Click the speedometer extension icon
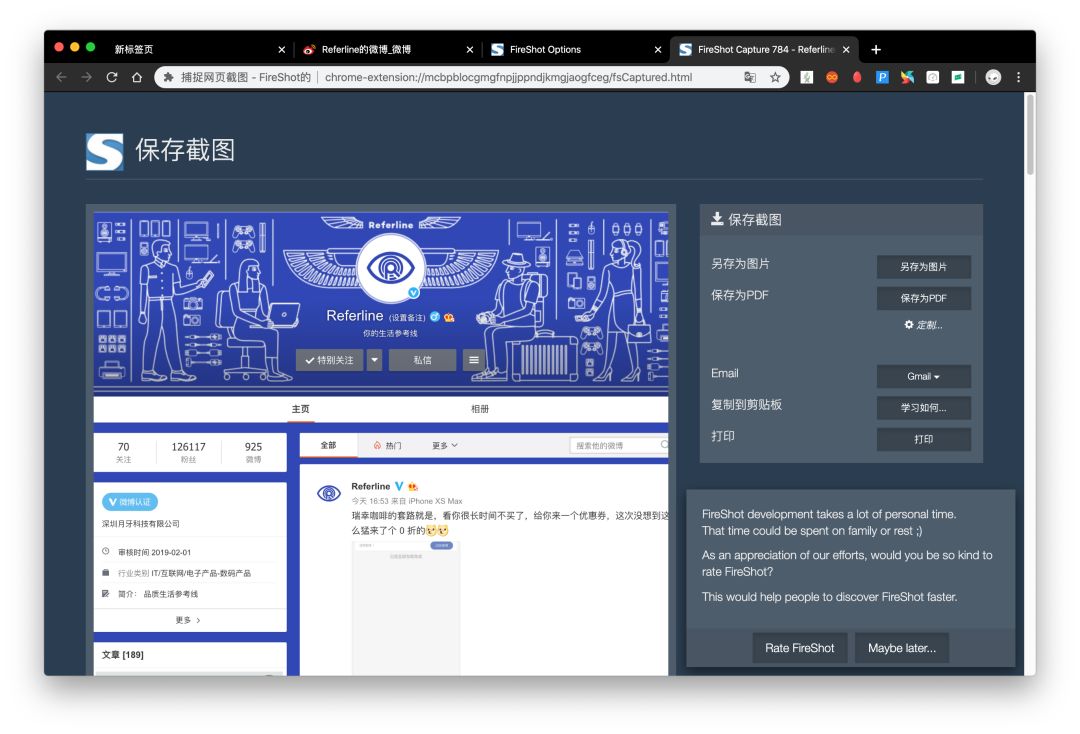This screenshot has height=734, width=1080. click(933, 77)
